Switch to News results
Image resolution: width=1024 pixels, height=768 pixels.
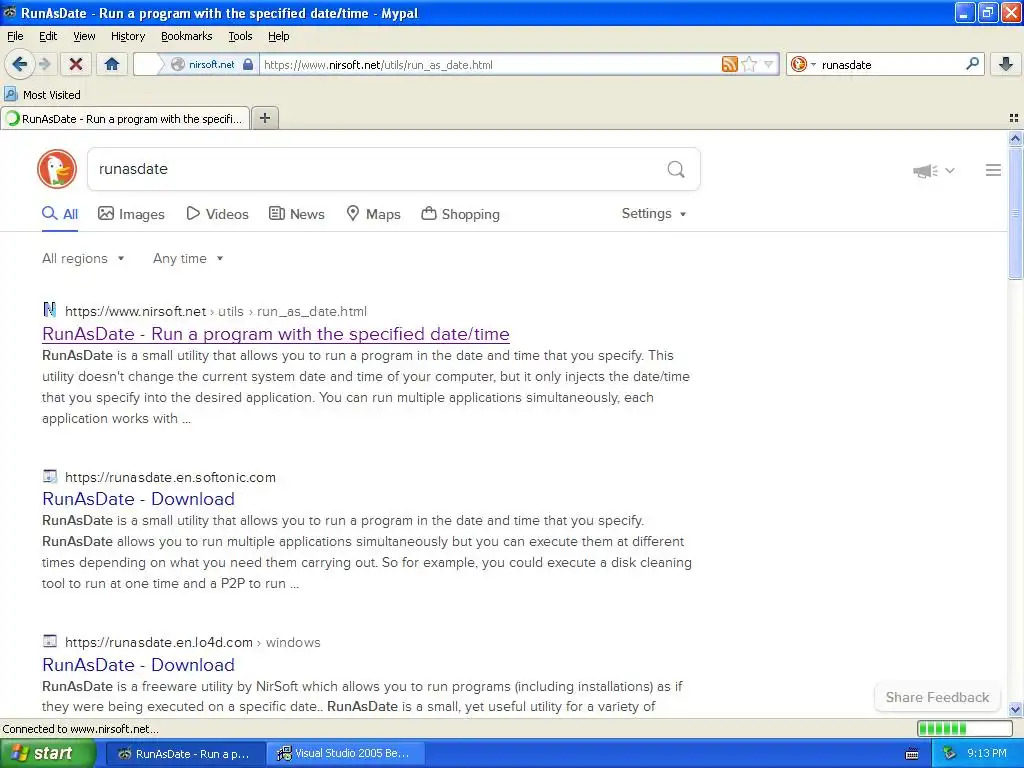tap(297, 214)
